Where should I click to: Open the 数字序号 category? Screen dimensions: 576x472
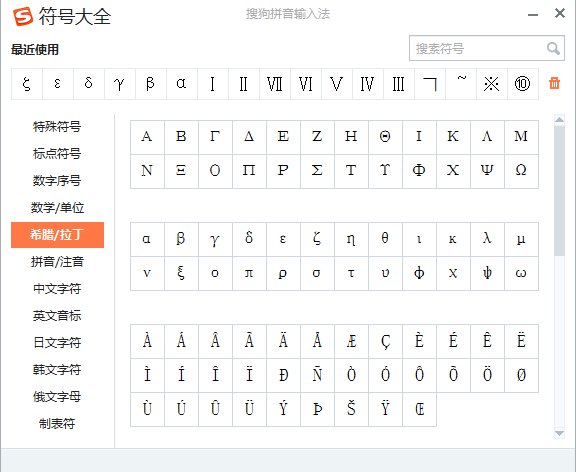(57, 181)
